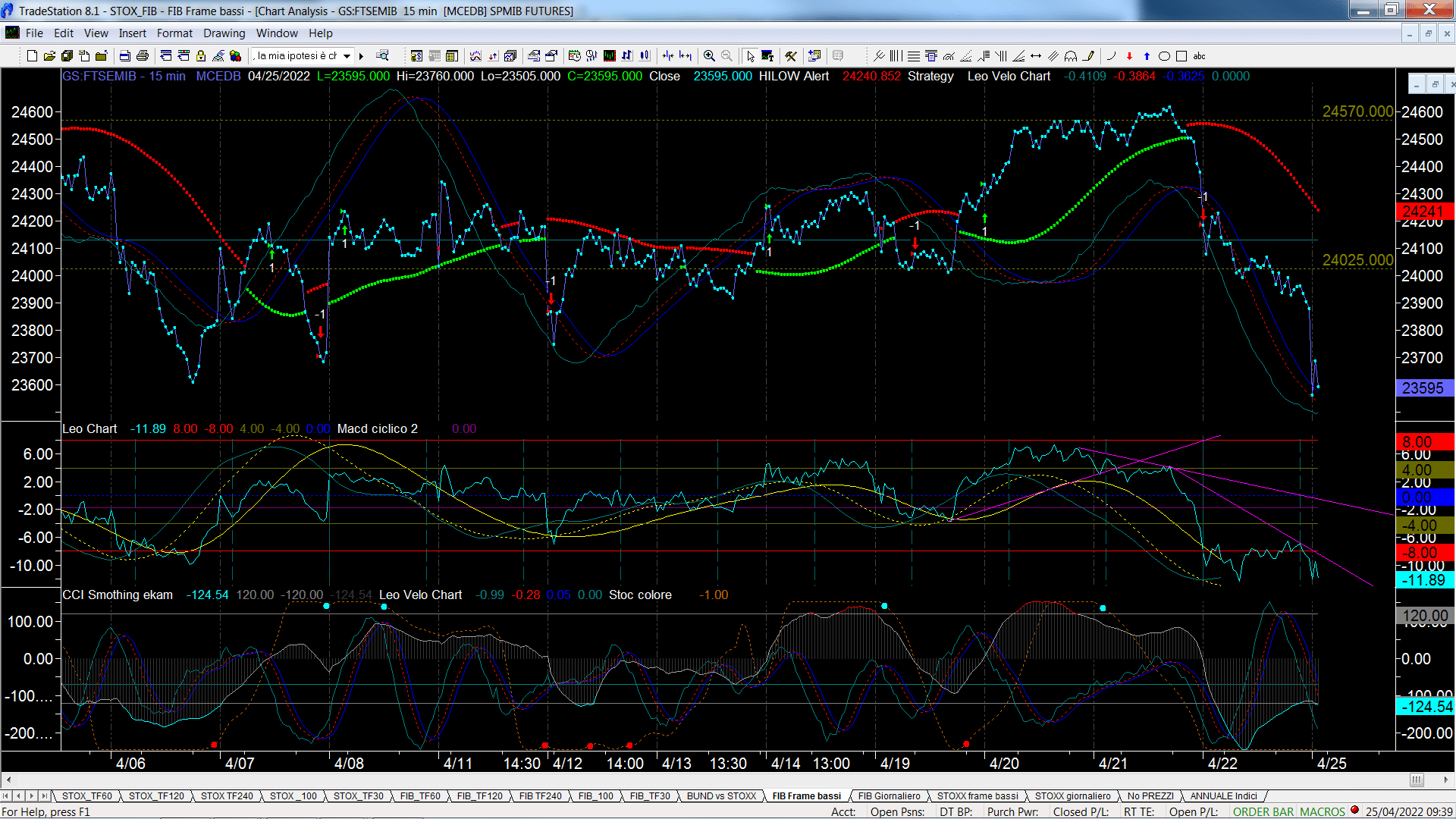The height and width of the screenshot is (819, 1456).
Task: Open the View menu
Action: click(x=96, y=33)
